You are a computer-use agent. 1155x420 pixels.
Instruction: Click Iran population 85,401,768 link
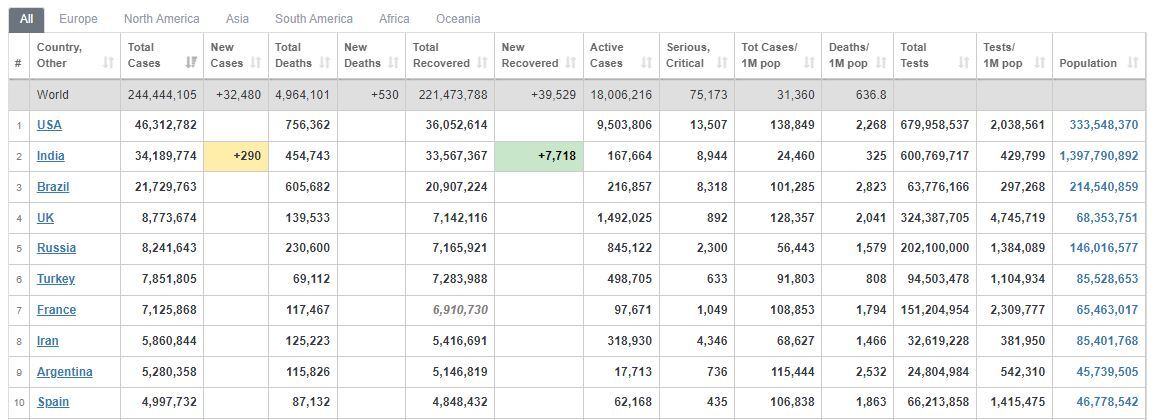[x=1107, y=341]
